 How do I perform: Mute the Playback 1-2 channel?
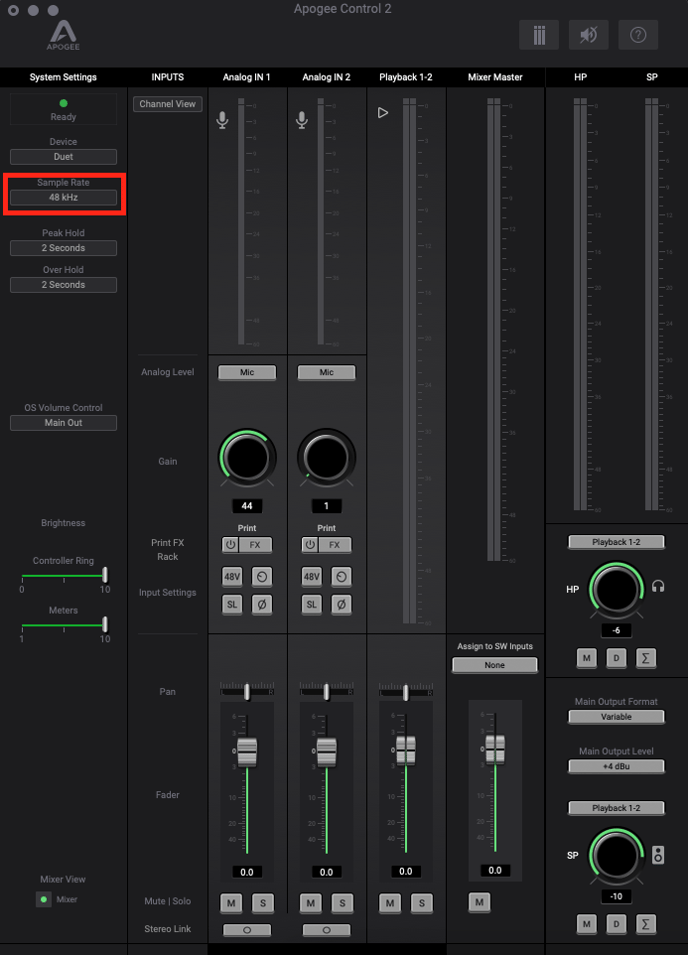click(390, 903)
